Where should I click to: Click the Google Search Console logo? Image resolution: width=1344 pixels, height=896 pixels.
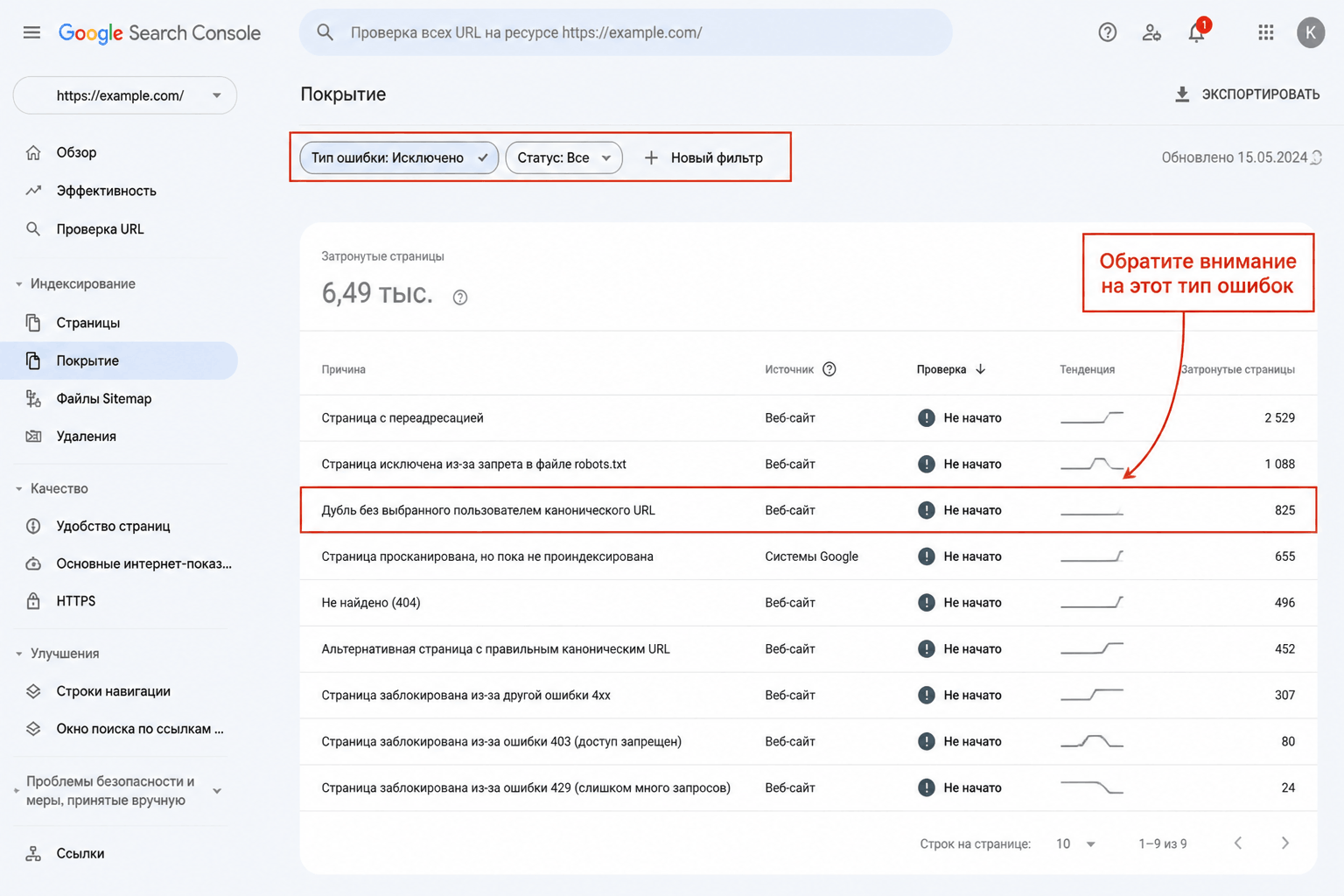tap(159, 33)
